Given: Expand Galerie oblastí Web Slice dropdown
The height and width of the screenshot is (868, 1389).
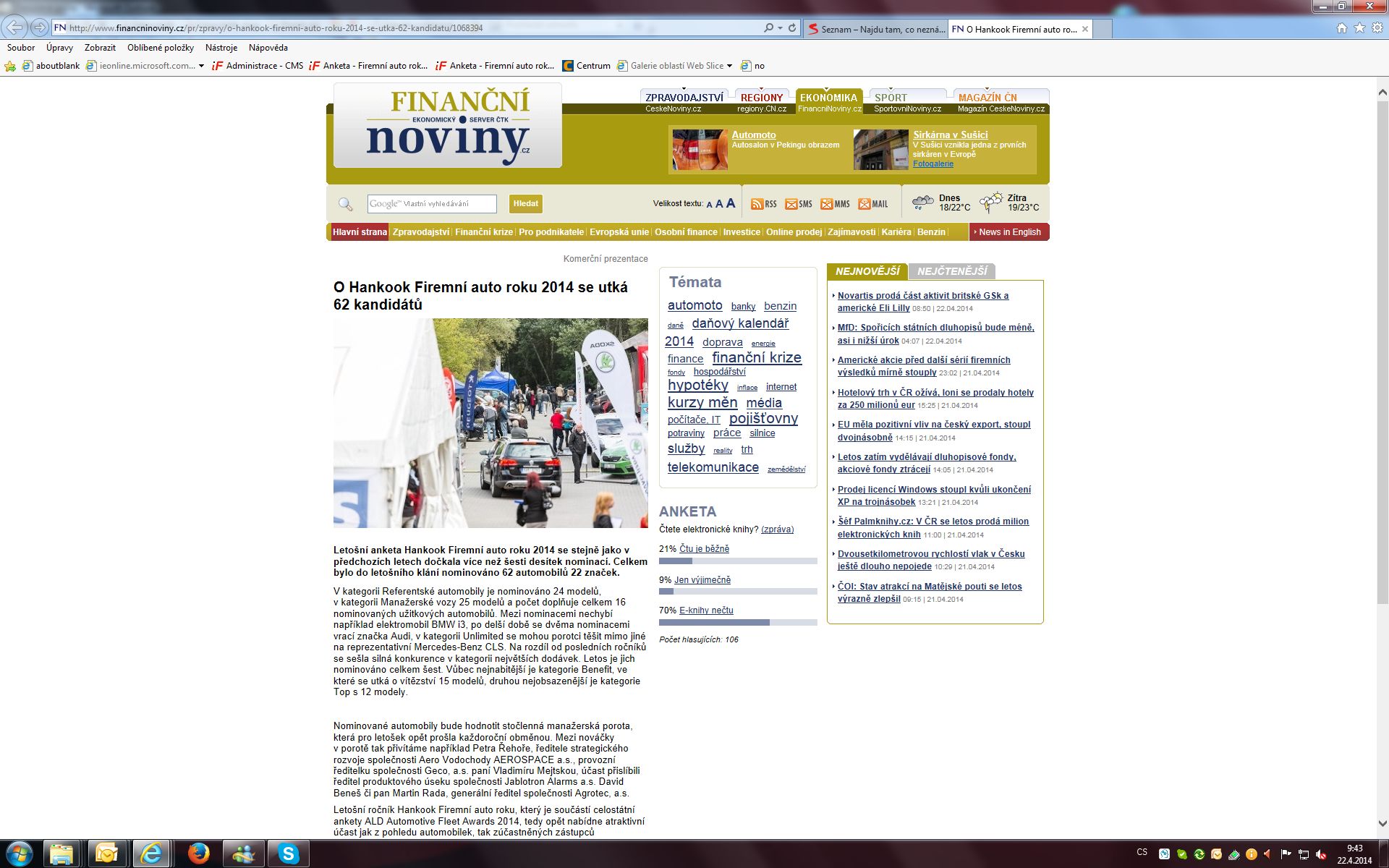Looking at the screenshot, I should [729, 66].
